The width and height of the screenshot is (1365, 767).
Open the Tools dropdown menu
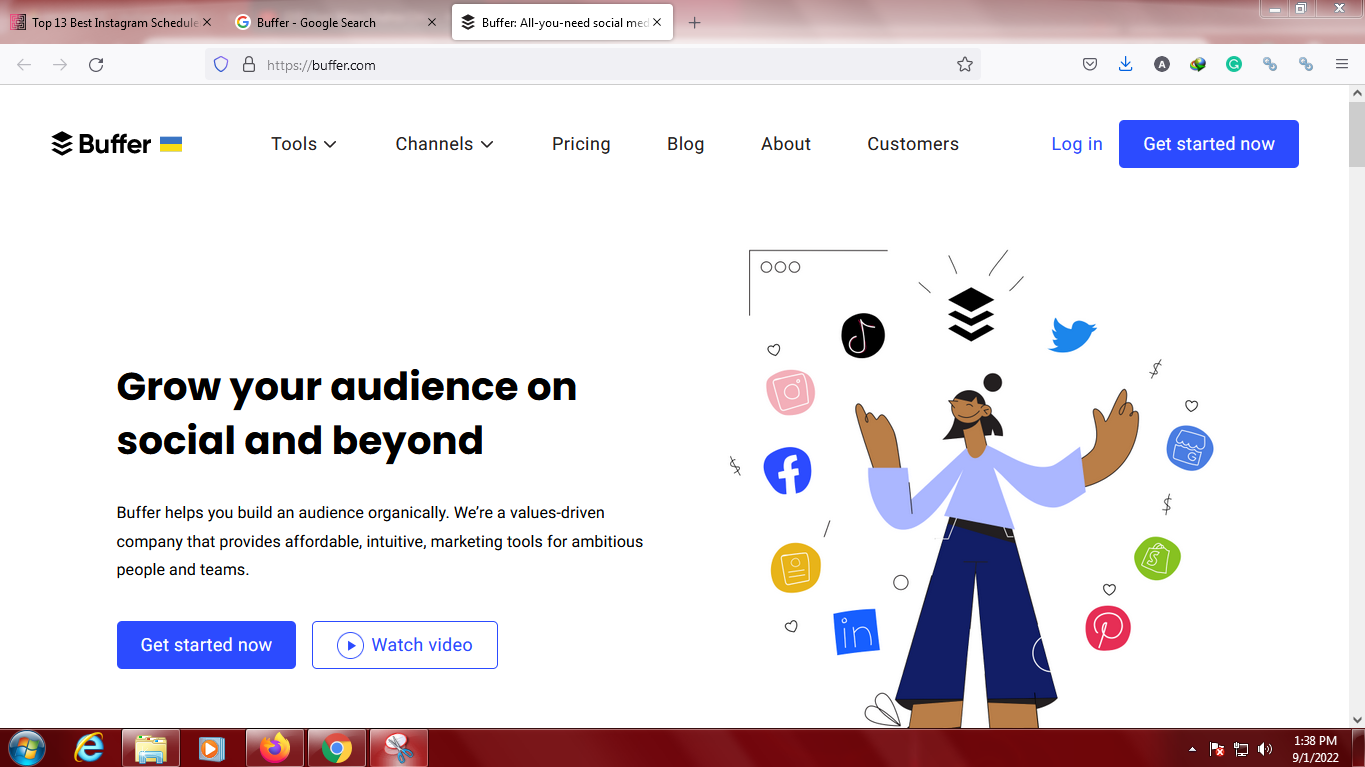coord(304,144)
